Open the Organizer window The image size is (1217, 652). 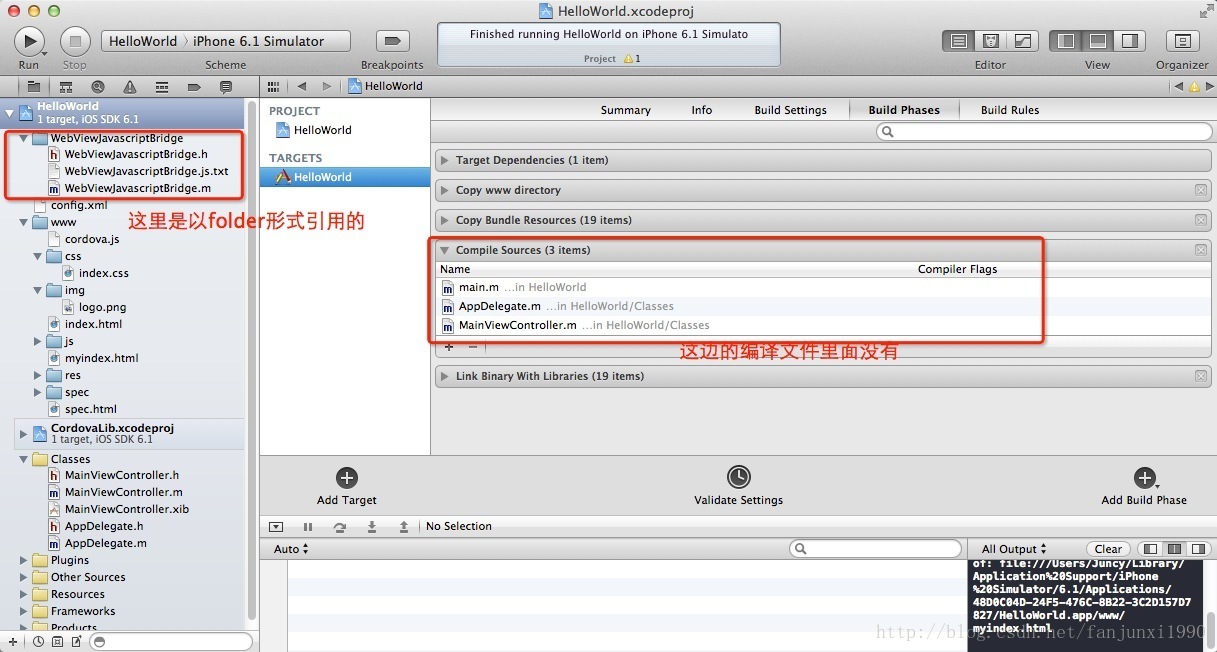(1183, 41)
